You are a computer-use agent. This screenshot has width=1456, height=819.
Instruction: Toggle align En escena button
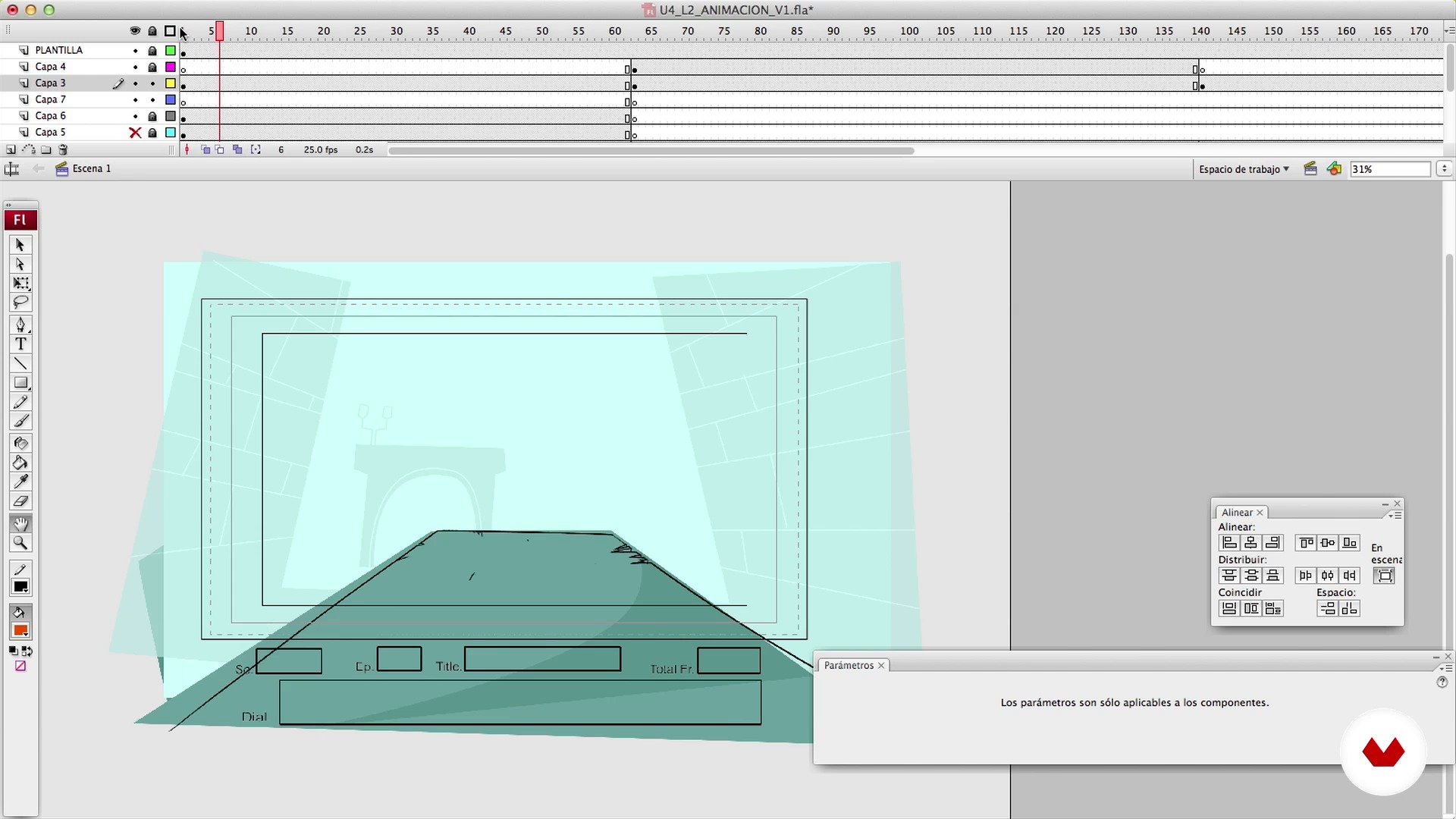(x=1384, y=576)
